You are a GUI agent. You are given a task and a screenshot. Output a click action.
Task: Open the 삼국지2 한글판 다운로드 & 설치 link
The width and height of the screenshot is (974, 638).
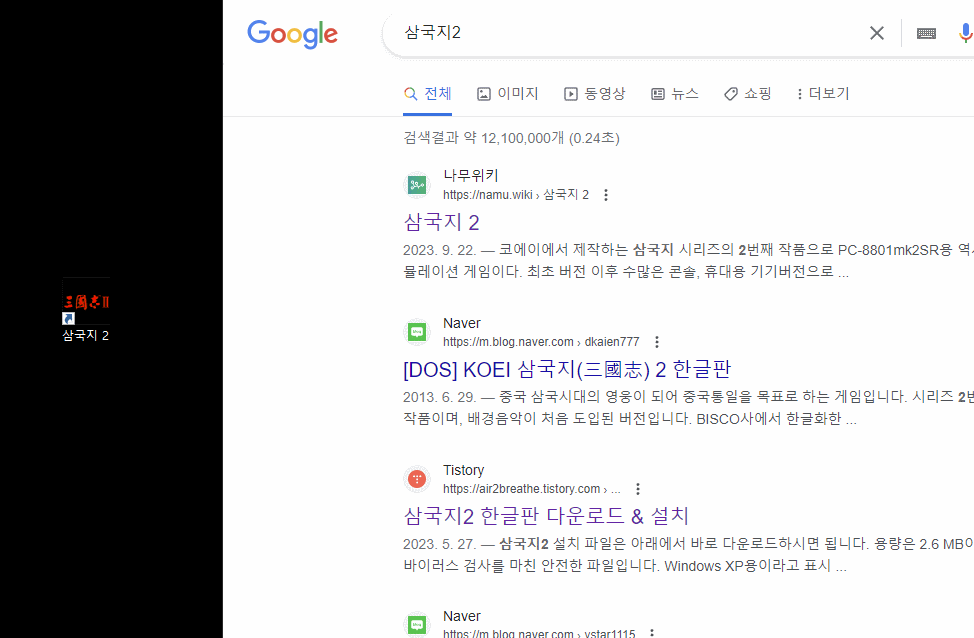click(x=545, y=515)
